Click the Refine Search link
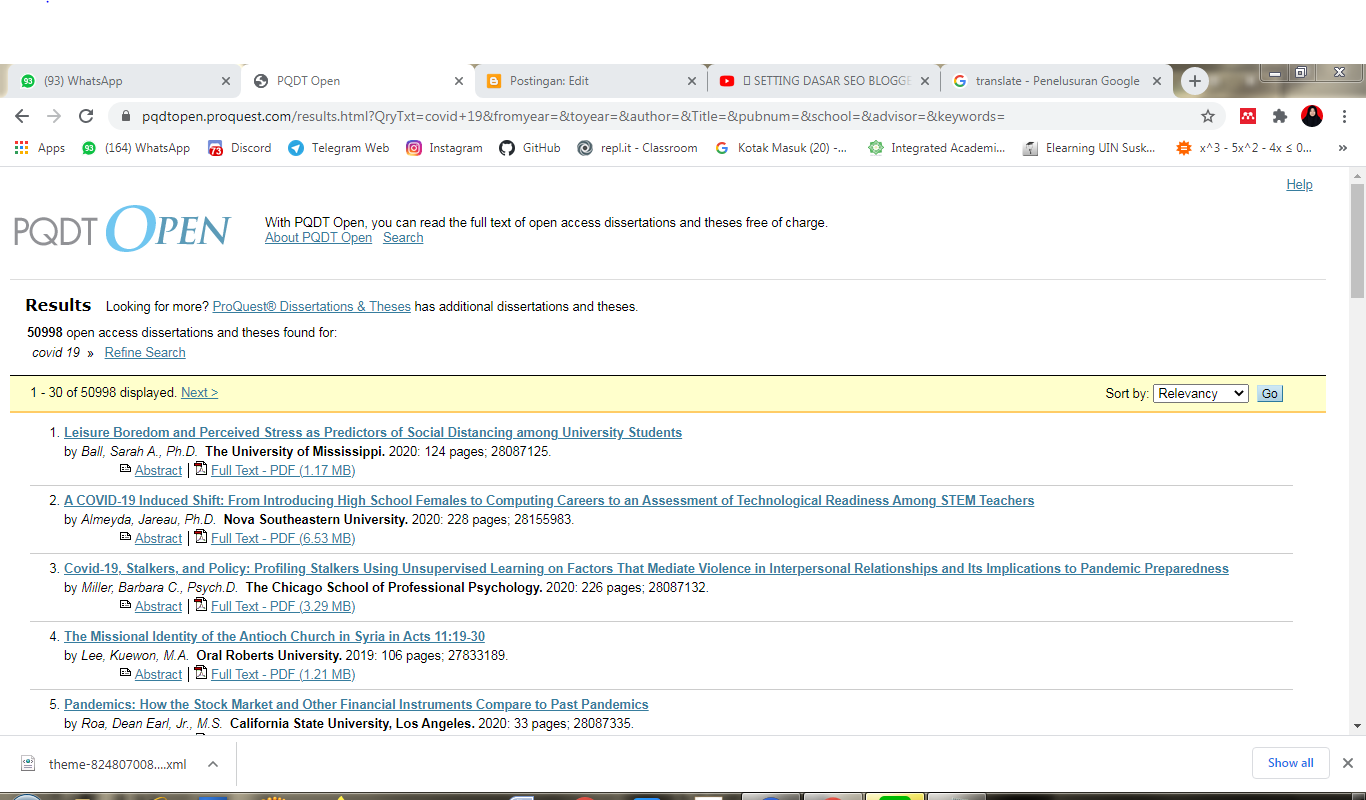The width and height of the screenshot is (1366, 800). [x=145, y=353]
